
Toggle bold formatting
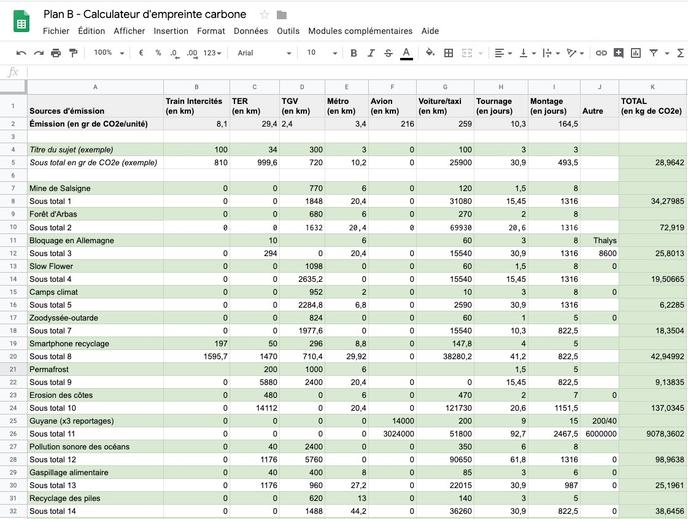point(354,53)
